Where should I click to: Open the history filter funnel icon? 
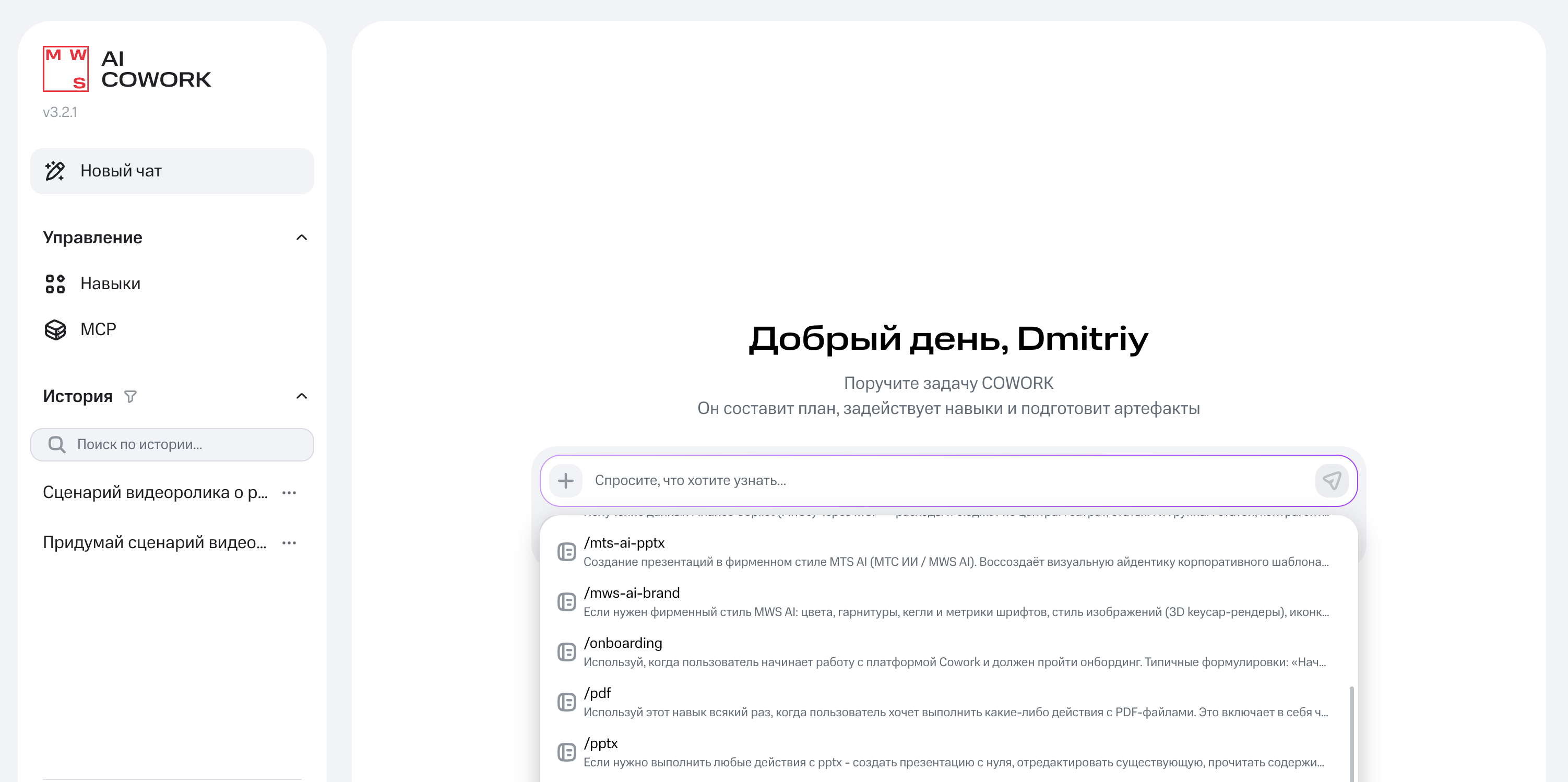point(130,397)
